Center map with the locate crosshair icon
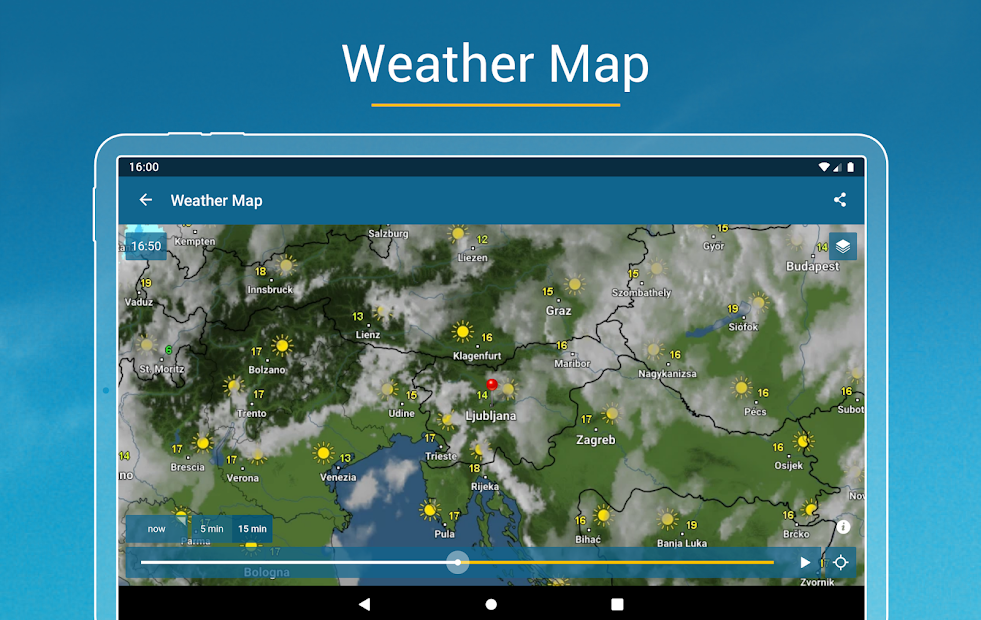This screenshot has width=981, height=620. point(840,563)
